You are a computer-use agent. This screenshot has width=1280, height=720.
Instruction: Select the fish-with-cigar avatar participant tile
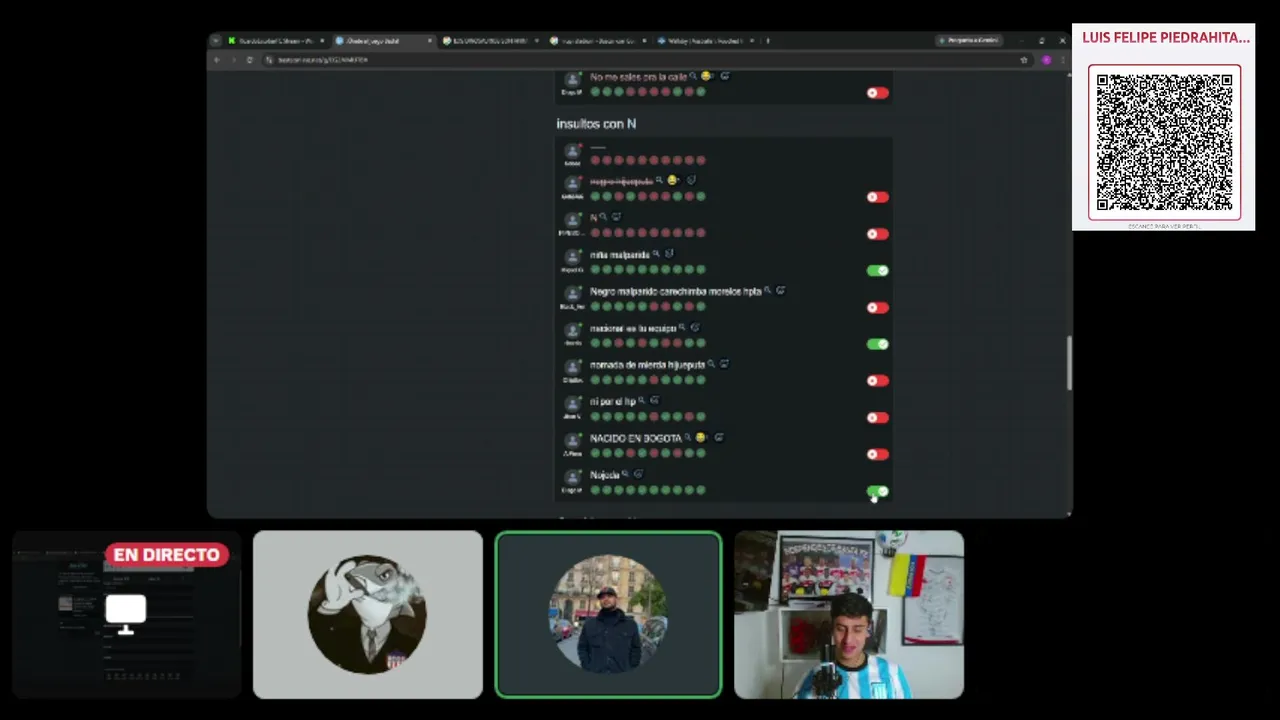pyautogui.click(x=367, y=614)
